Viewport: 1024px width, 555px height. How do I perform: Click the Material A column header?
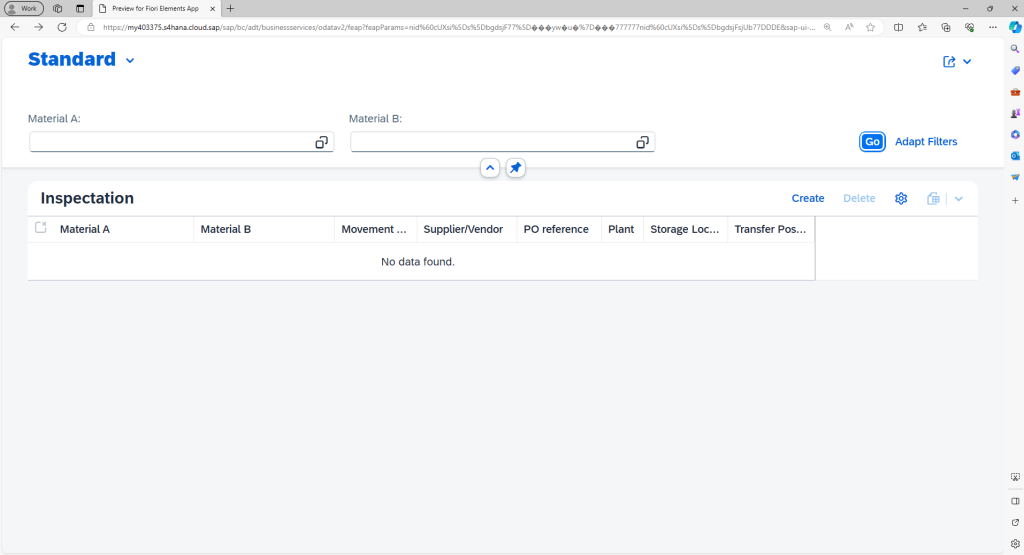[x=85, y=230]
